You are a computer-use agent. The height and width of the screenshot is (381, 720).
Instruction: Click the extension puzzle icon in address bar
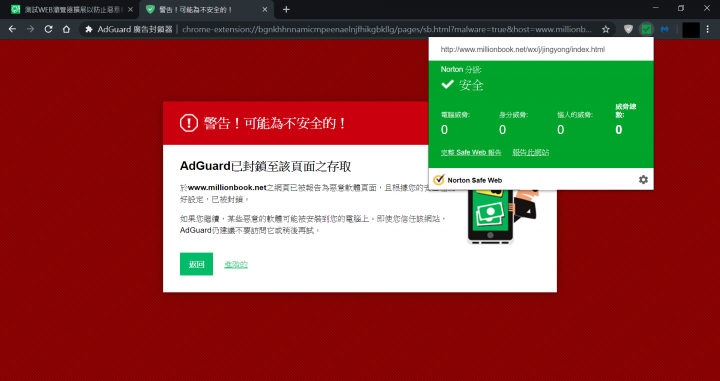(89, 29)
